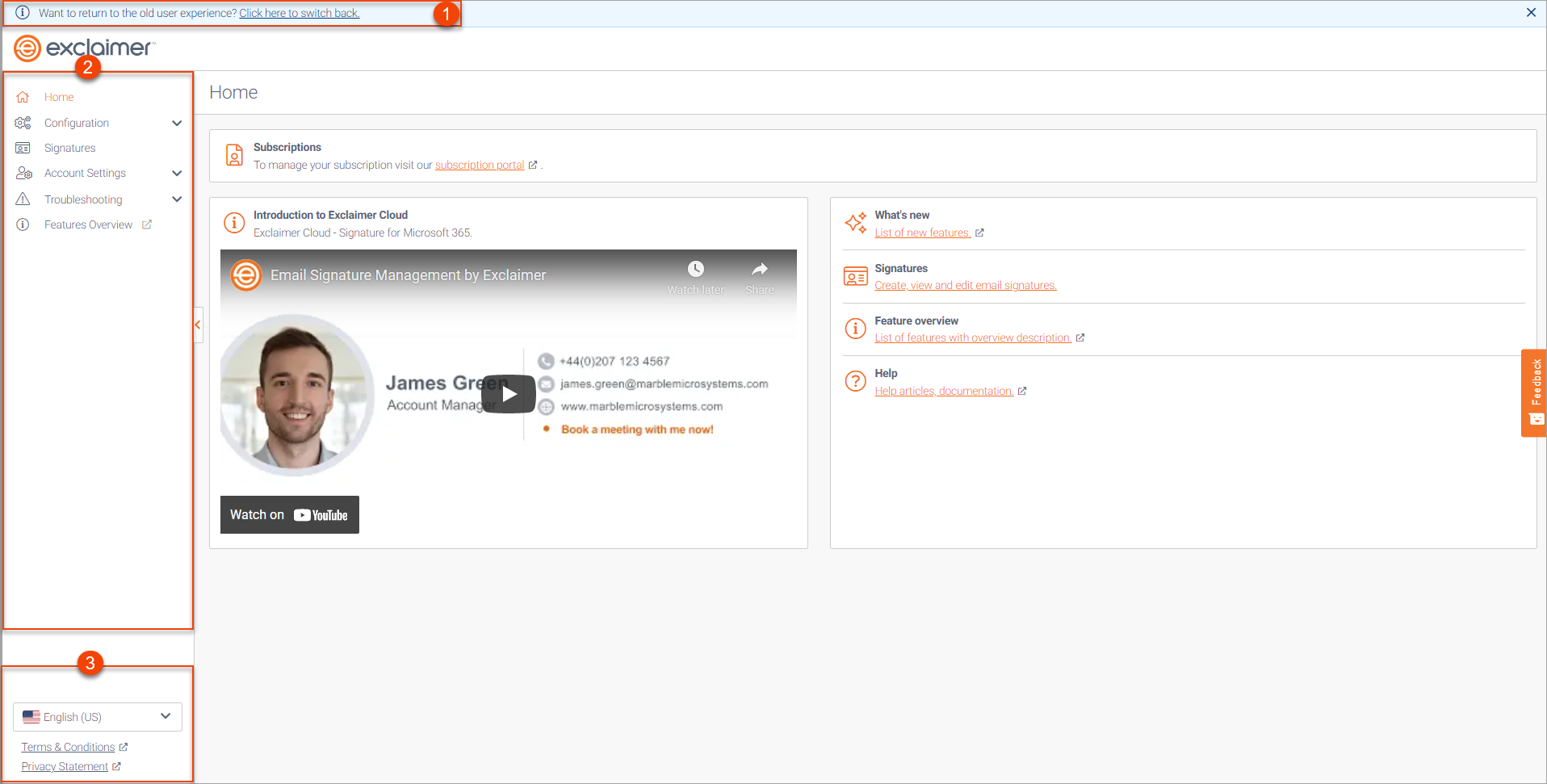Open the English (US) language dropdown
Screen dimensions: 1547x784
pyautogui.click(x=98, y=717)
